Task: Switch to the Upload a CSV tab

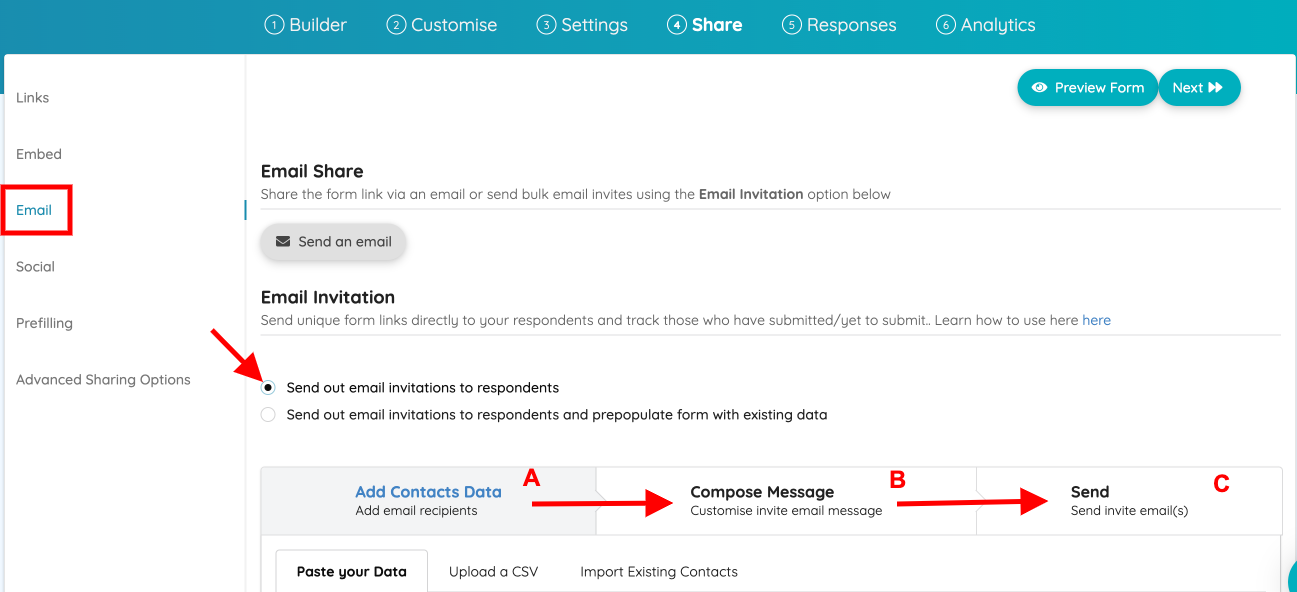Action: tap(493, 572)
